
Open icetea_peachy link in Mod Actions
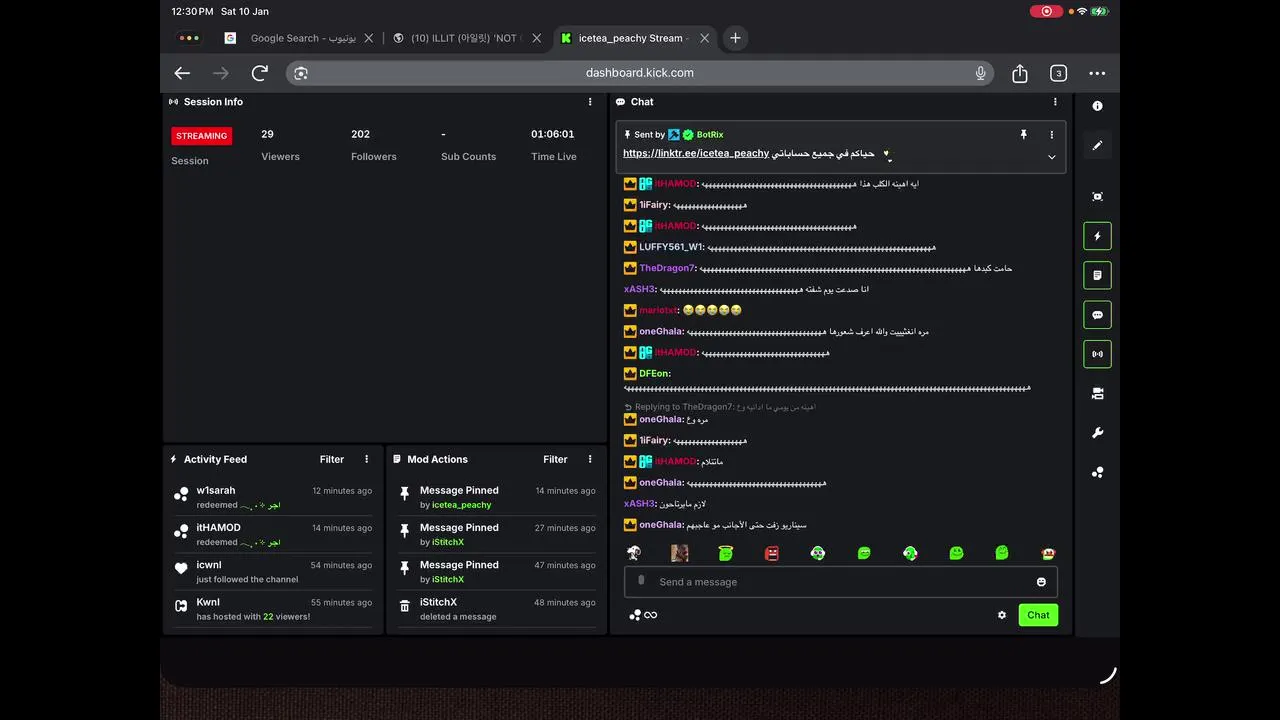pyautogui.click(x=461, y=505)
